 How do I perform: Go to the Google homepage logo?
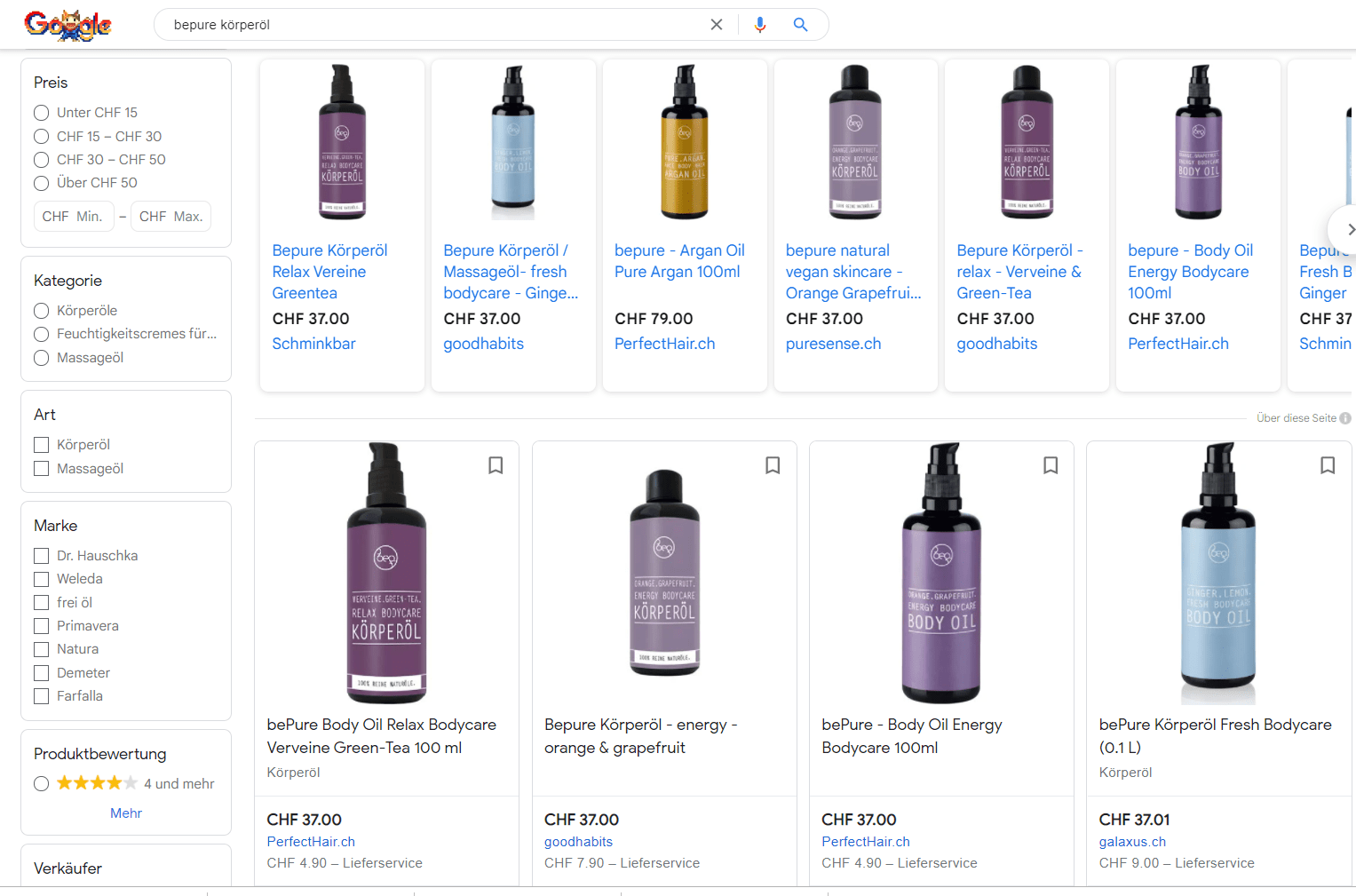(68, 25)
